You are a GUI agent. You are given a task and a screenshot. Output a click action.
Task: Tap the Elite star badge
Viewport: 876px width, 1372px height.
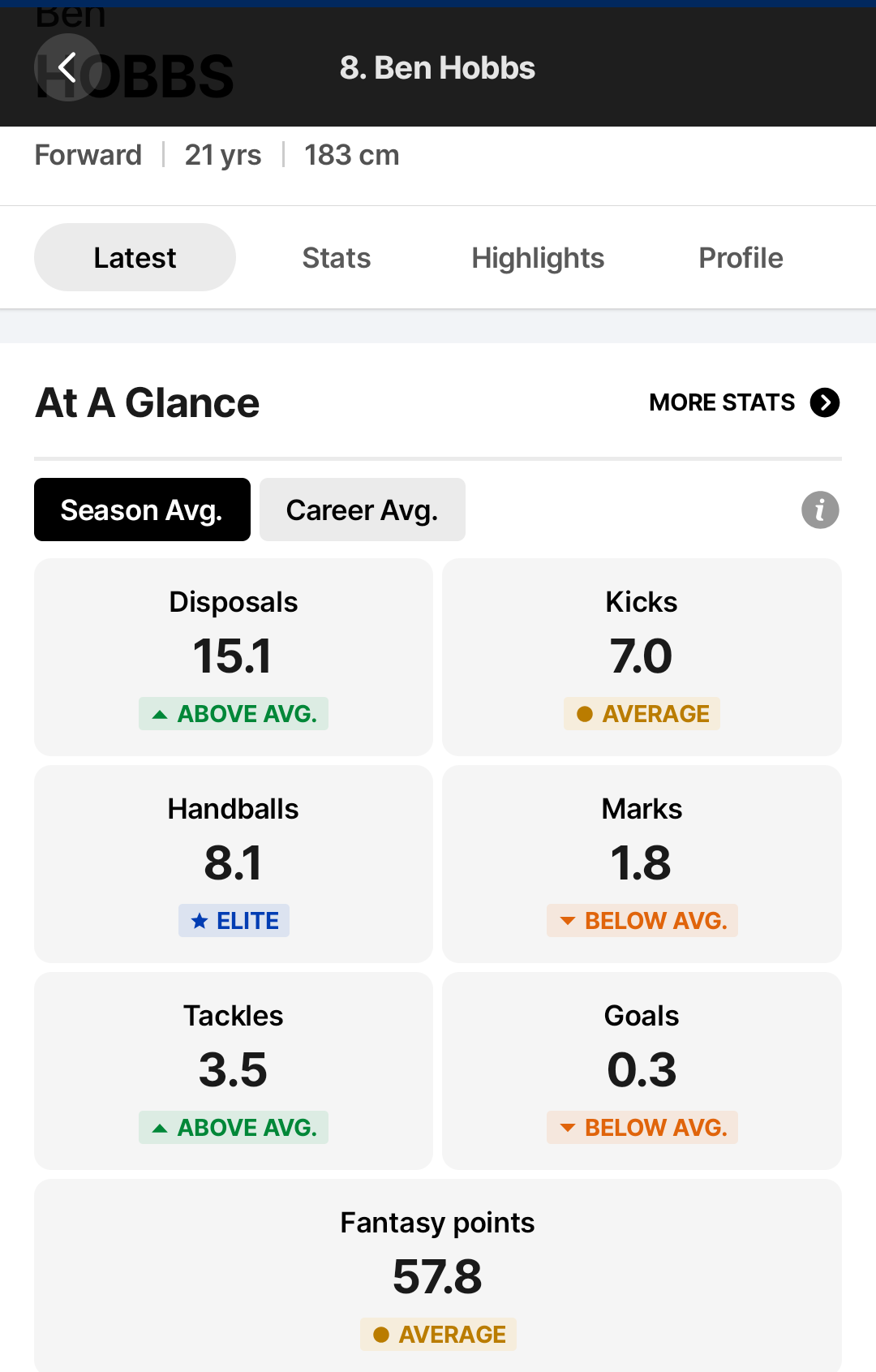point(234,921)
